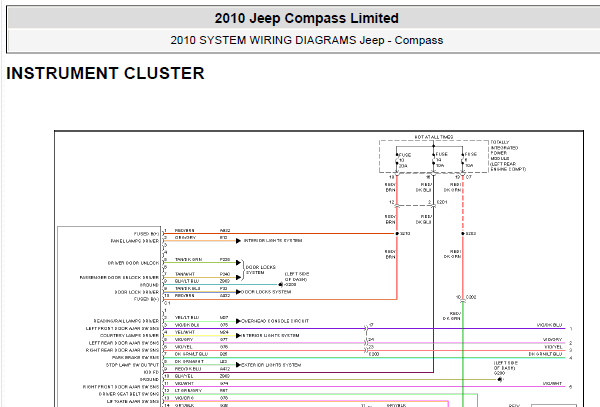Click the Fuse 14 10A label

click(441, 160)
